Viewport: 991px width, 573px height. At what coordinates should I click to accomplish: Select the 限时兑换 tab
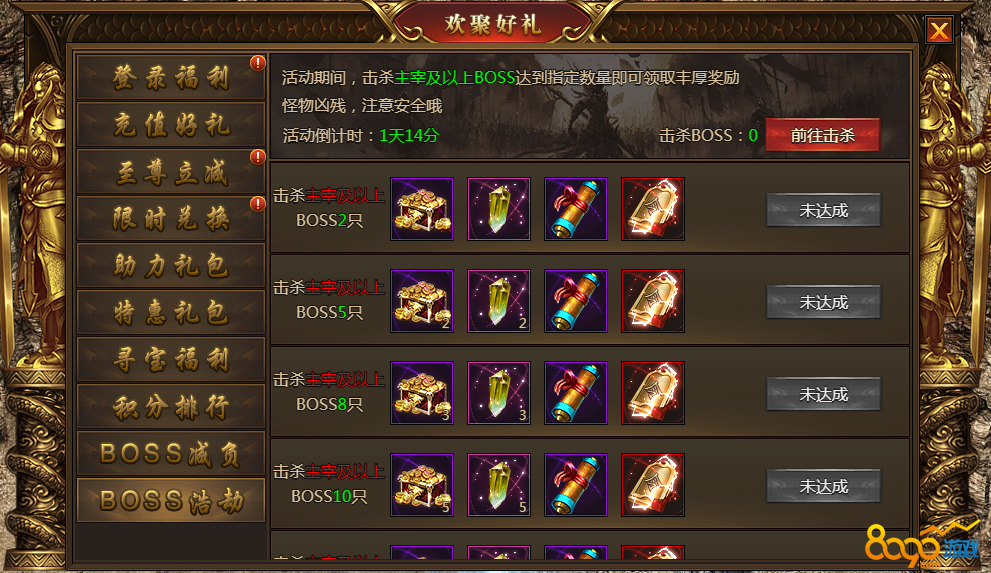point(171,219)
